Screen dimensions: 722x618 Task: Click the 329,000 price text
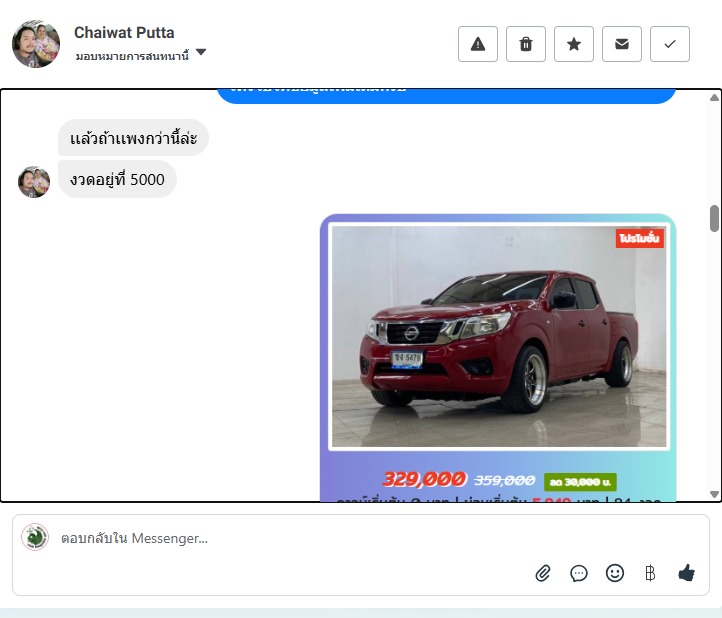point(424,479)
